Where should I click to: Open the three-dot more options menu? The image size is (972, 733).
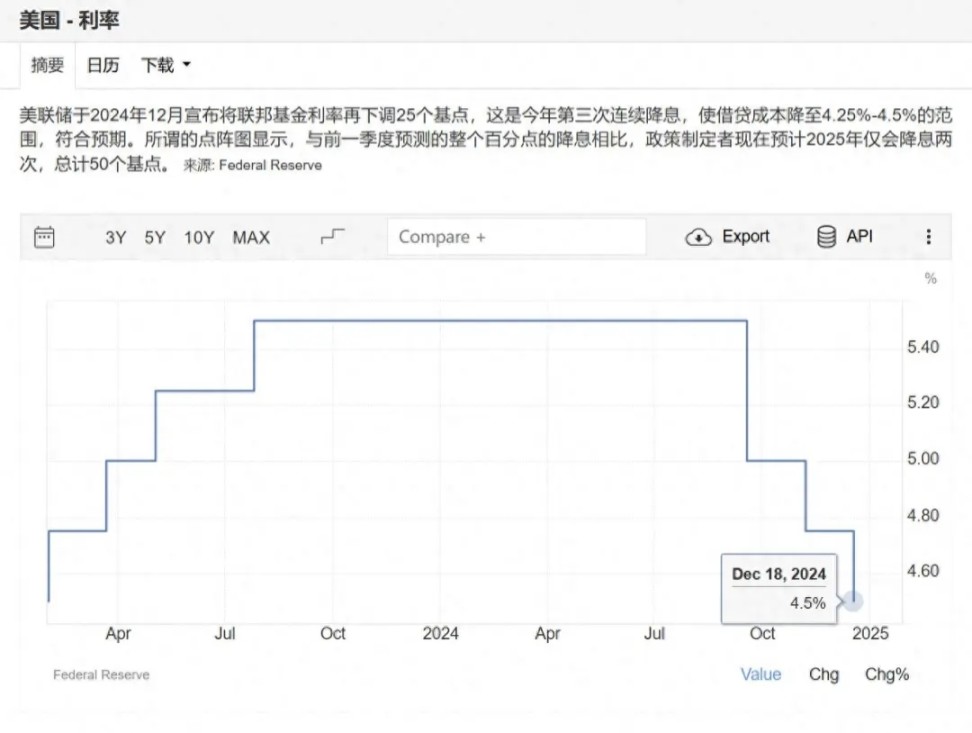pyautogui.click(x=928, y=237)
